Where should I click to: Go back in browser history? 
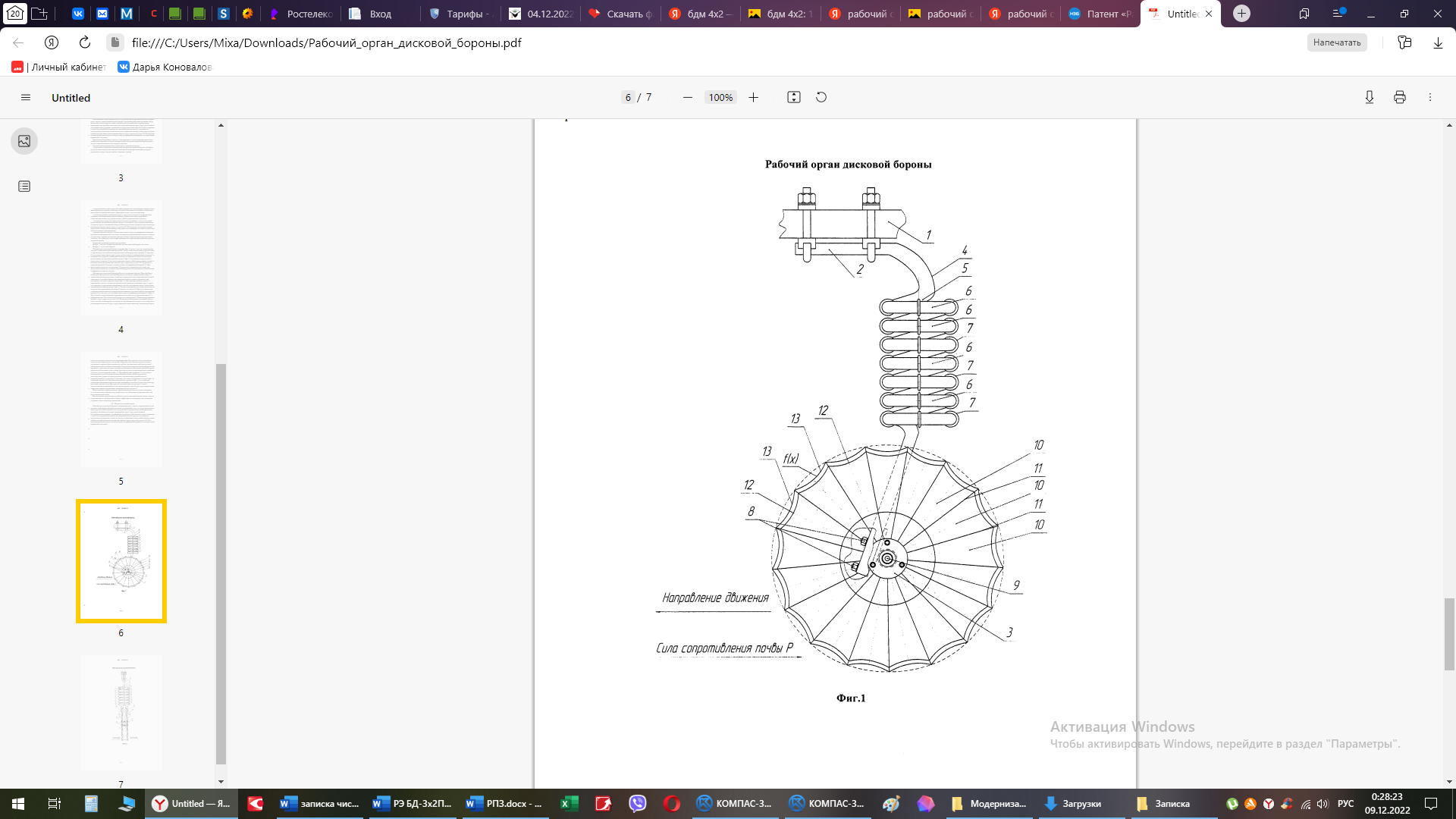point(18,42)
